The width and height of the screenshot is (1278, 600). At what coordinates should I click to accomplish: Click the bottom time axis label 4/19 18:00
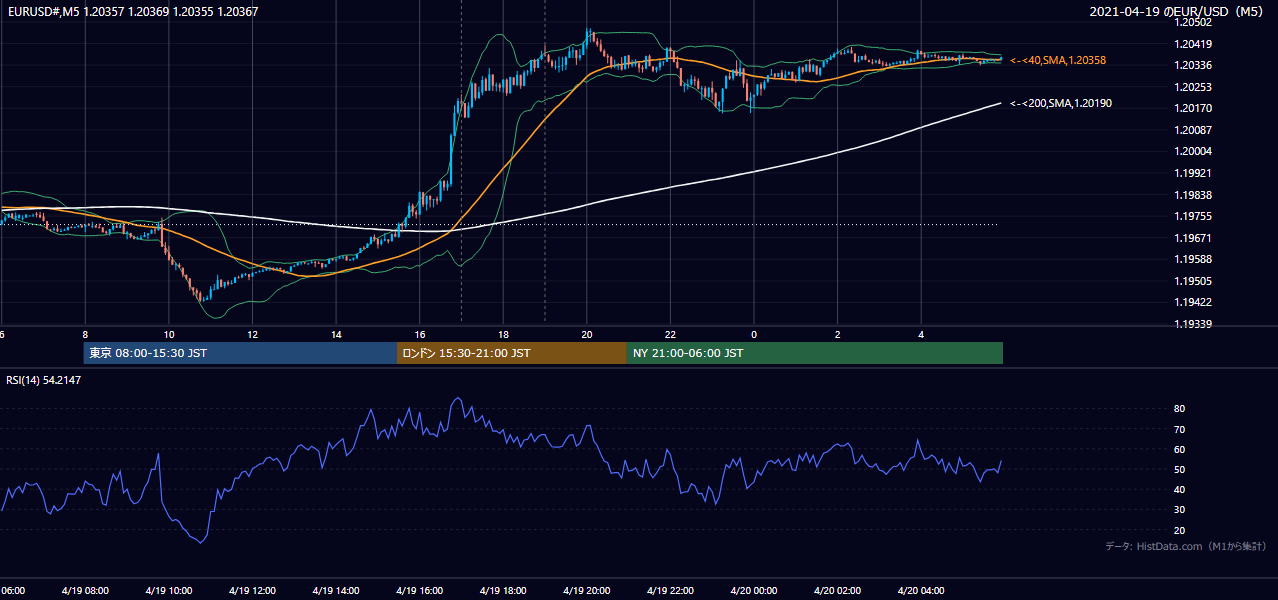click(503, 591)
